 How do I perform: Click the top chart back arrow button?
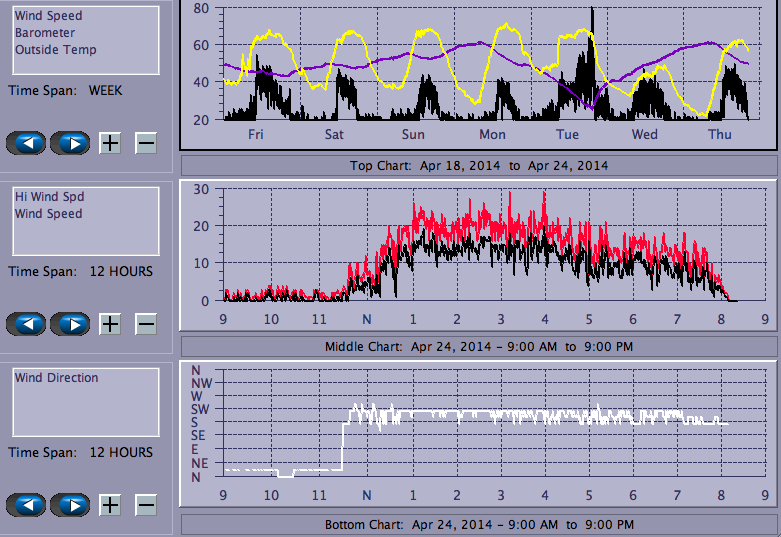26,143
